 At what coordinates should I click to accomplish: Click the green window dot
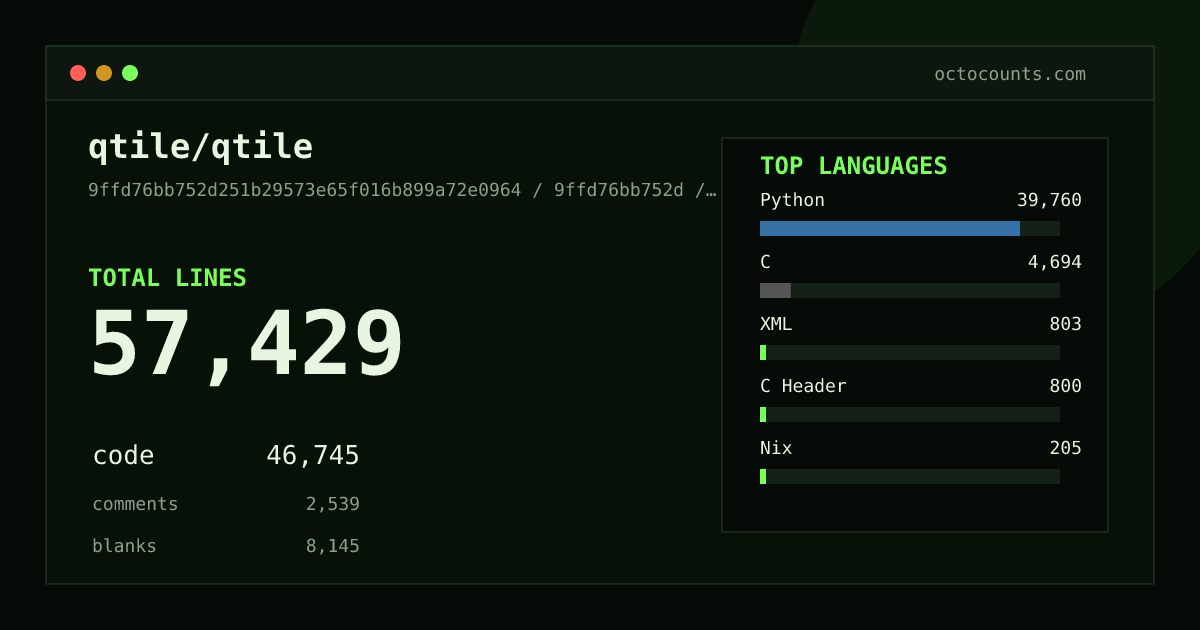[130, 73]
